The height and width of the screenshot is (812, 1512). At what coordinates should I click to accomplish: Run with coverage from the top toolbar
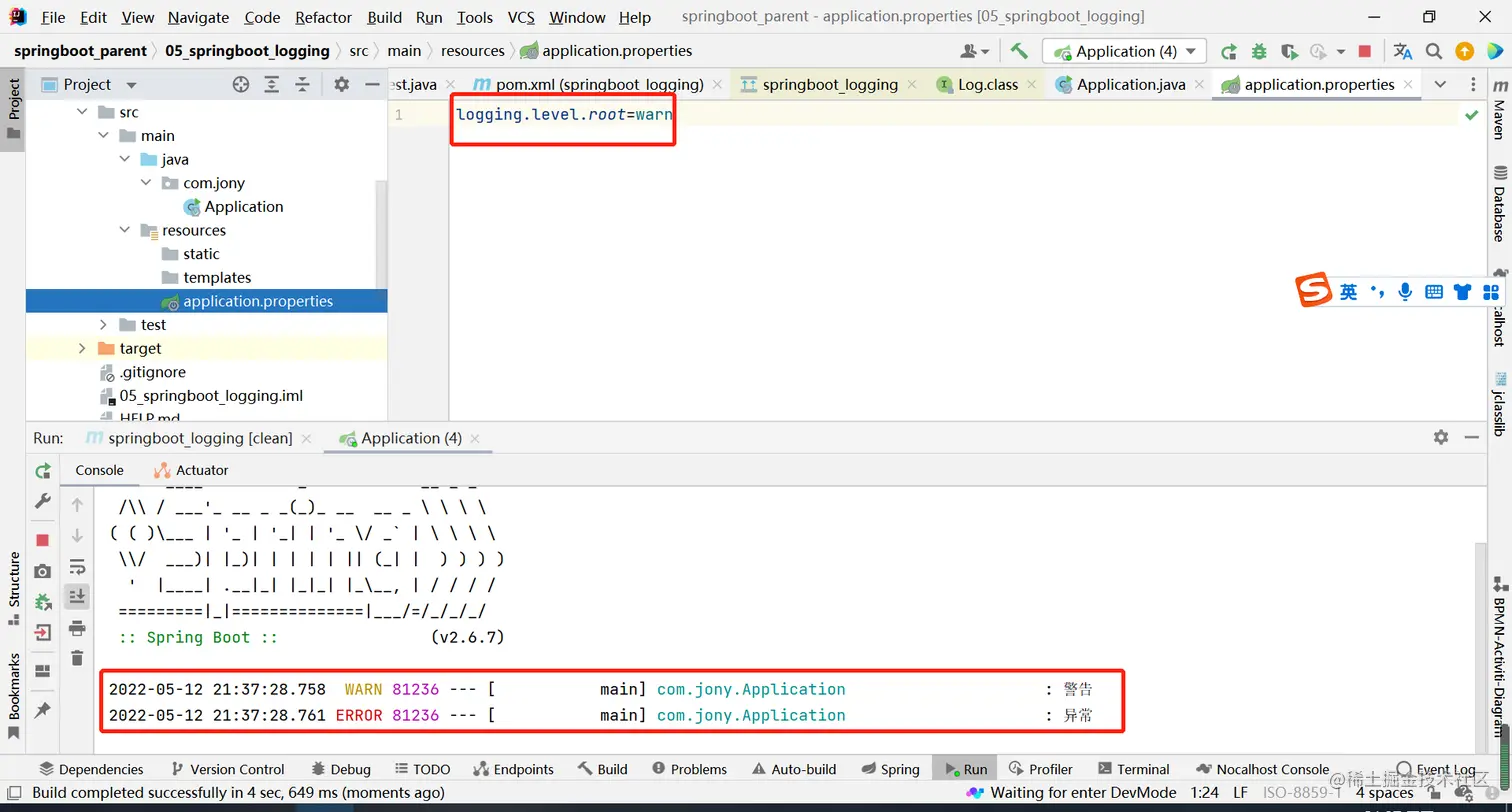(x=1289, y=51)
